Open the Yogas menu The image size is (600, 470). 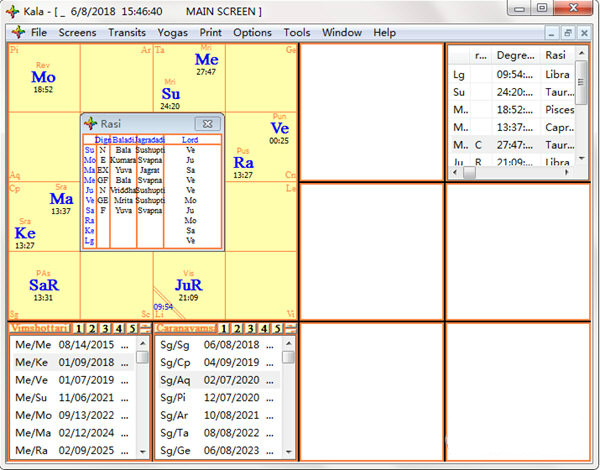click(172, 32)
